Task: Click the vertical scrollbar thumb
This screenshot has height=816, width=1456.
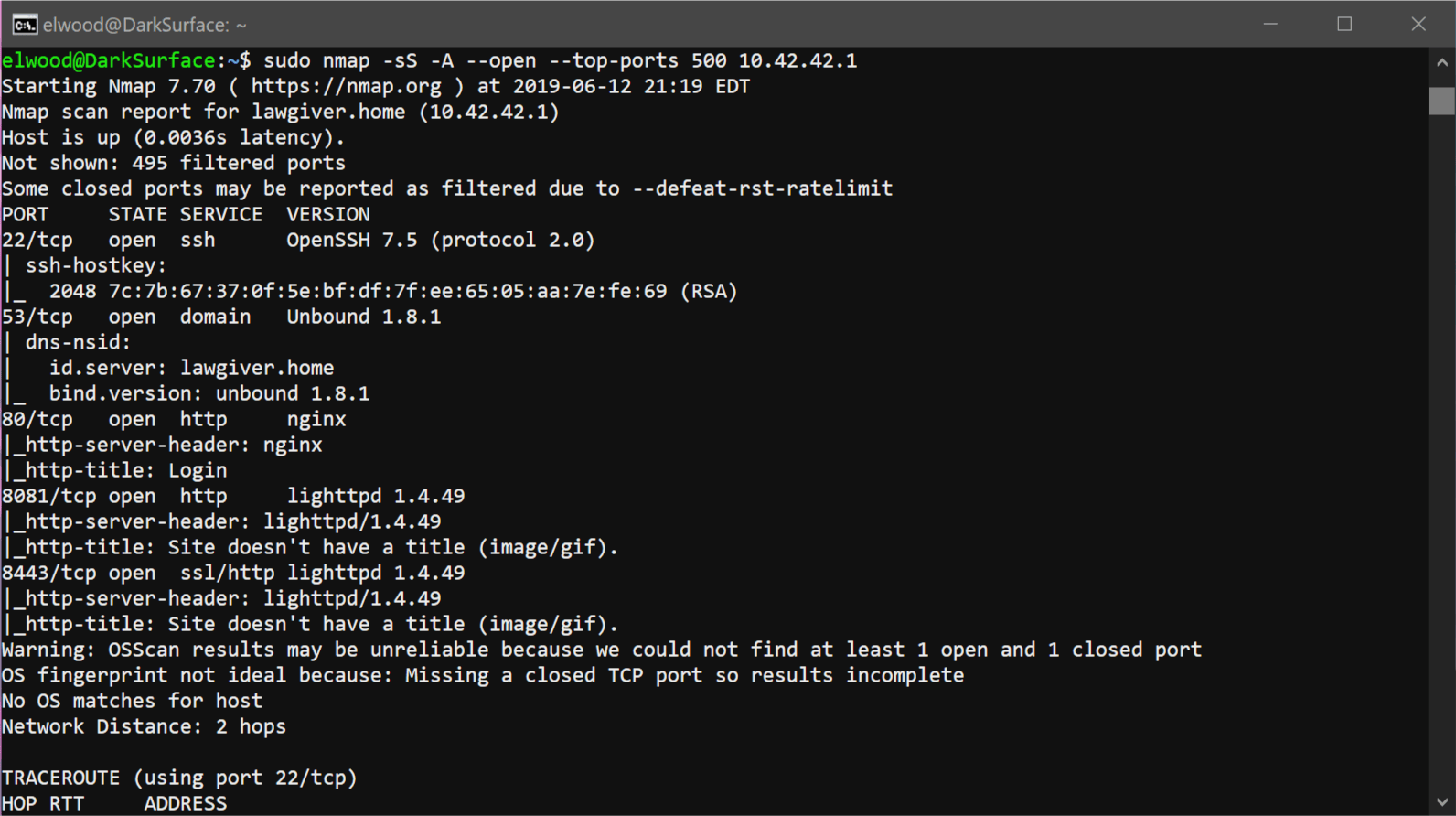Action: click(x=1442, y=101)
